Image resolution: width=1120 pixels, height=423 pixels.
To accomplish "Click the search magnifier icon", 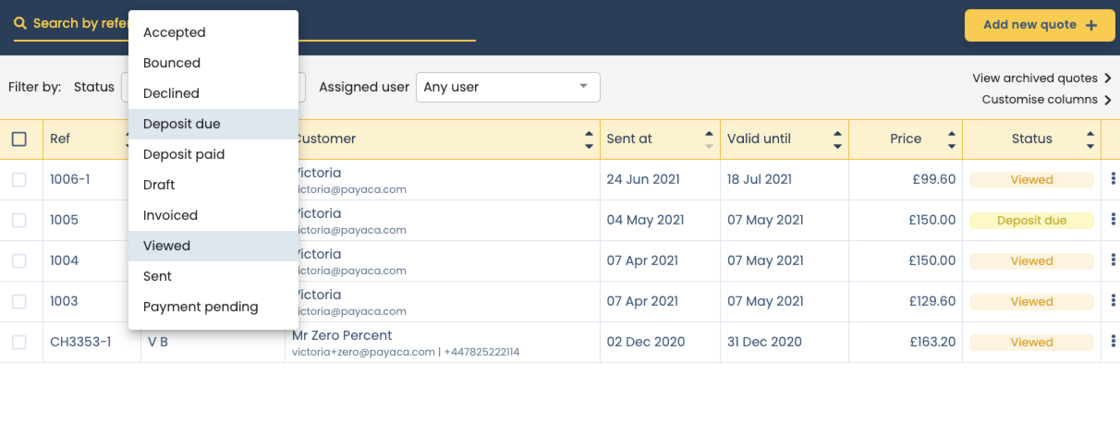I will click(x=20, y=23).
